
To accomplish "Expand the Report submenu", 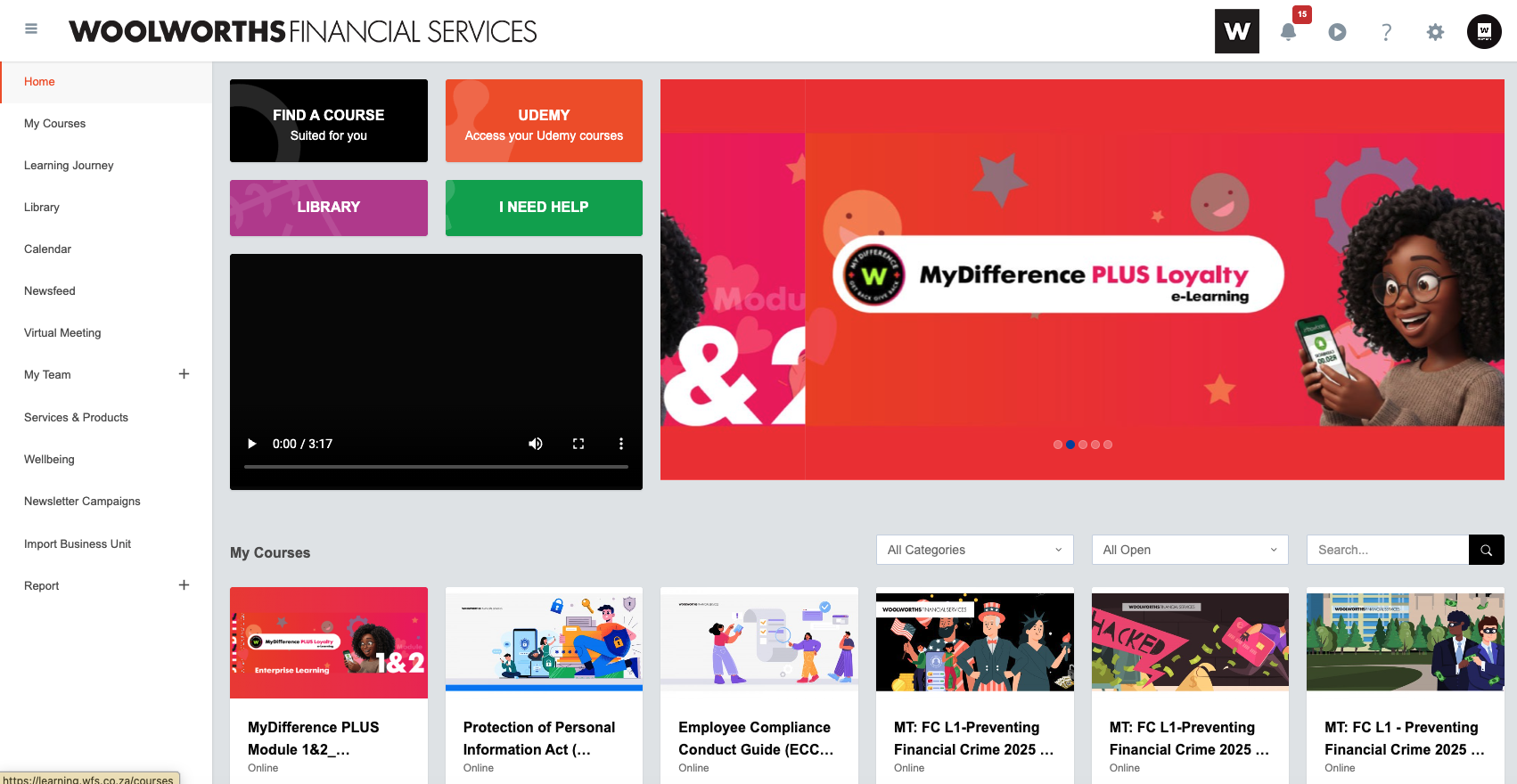I will pyautogui.click(x=184, y=585).
